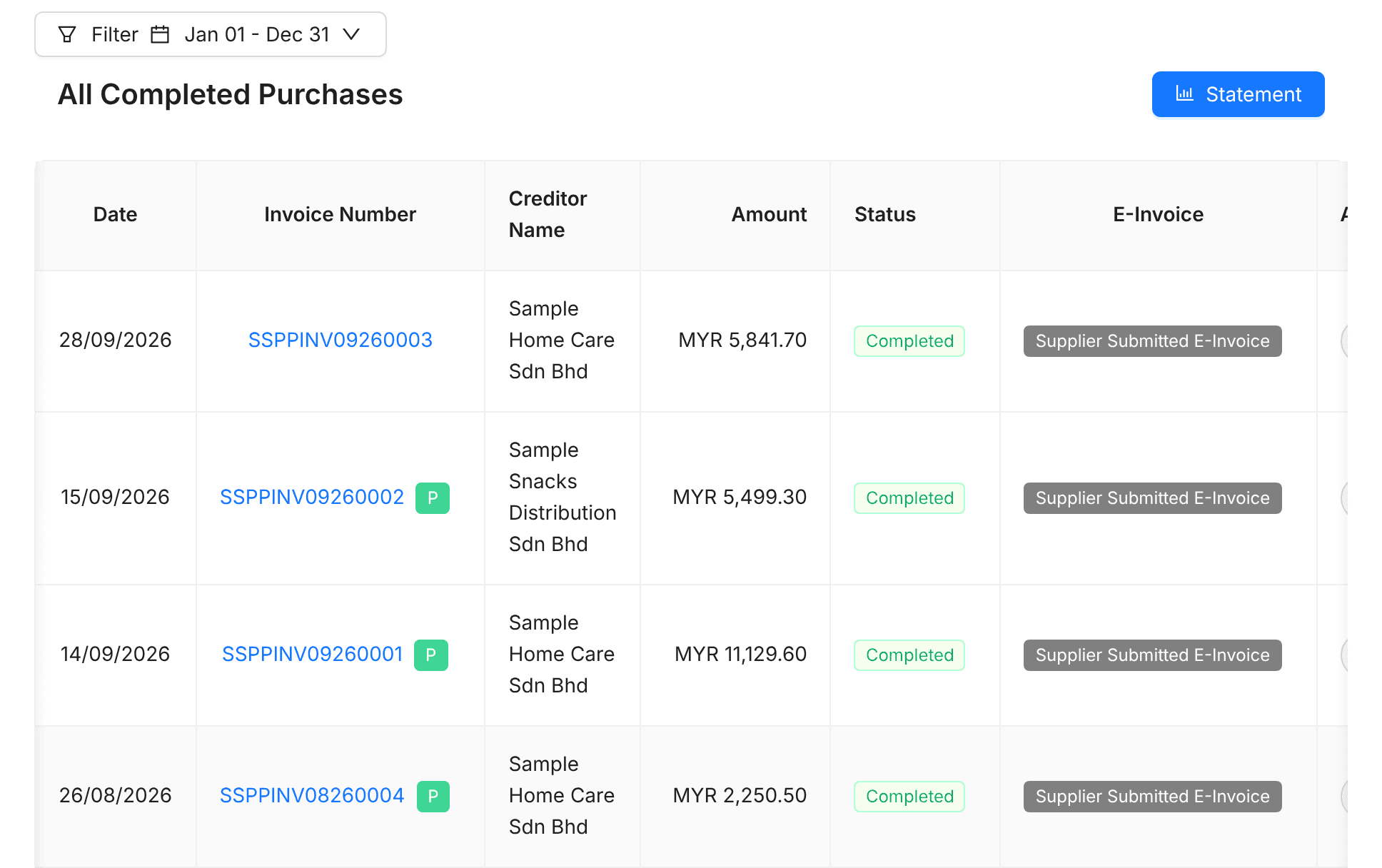Click the P badge next to SSPPINV09260001
Screen dimensions: 1382x868
pos(431,655)
